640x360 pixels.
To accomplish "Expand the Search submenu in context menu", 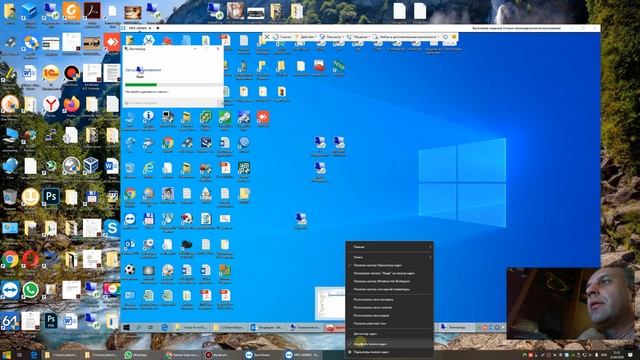I will (389, 257).
